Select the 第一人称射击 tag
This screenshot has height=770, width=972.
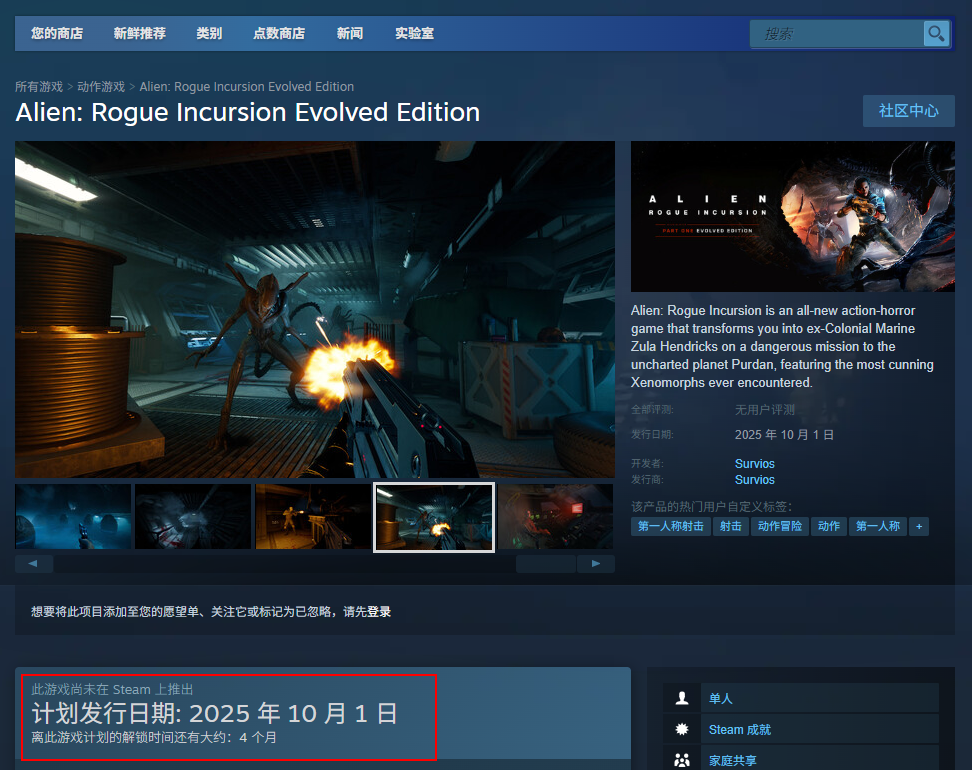[x=671, y=526]
